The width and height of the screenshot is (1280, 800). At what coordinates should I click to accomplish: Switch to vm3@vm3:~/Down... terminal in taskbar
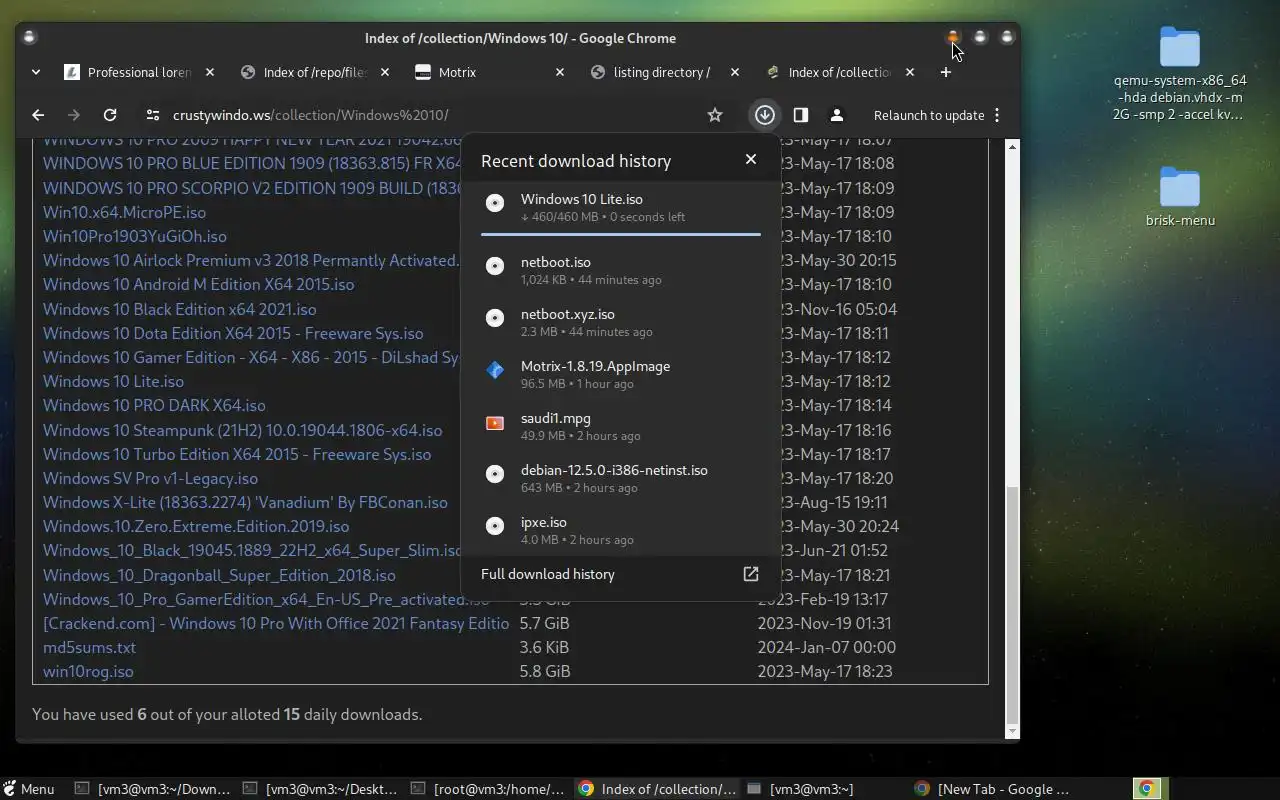pyautogui.click(x=153, y=789)
